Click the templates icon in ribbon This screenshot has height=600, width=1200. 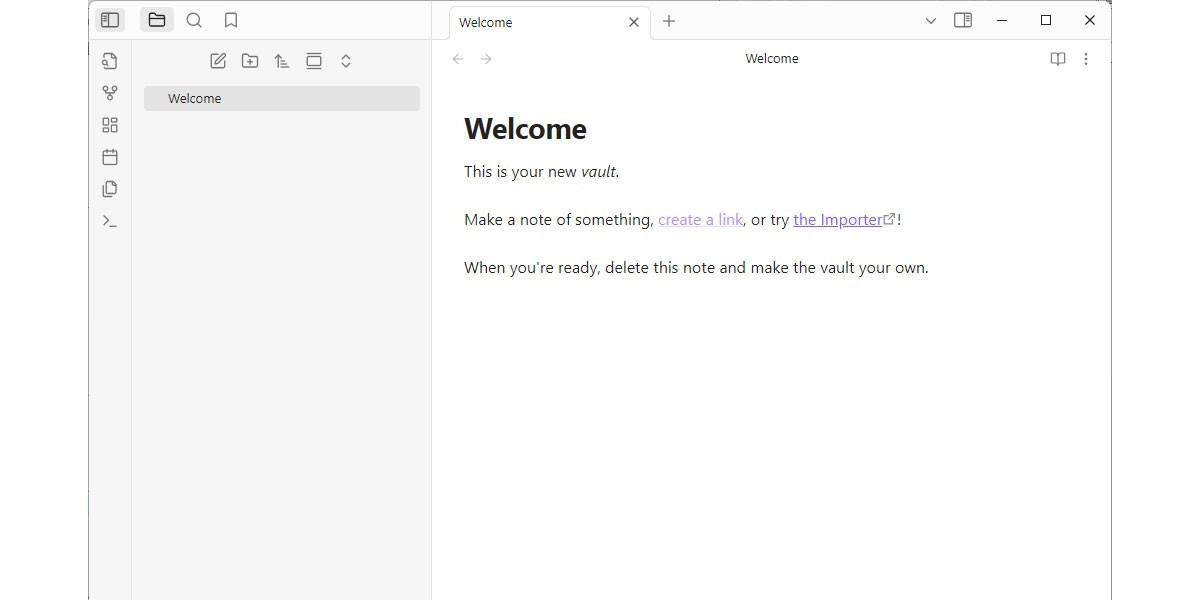click(x=110, y=189)
